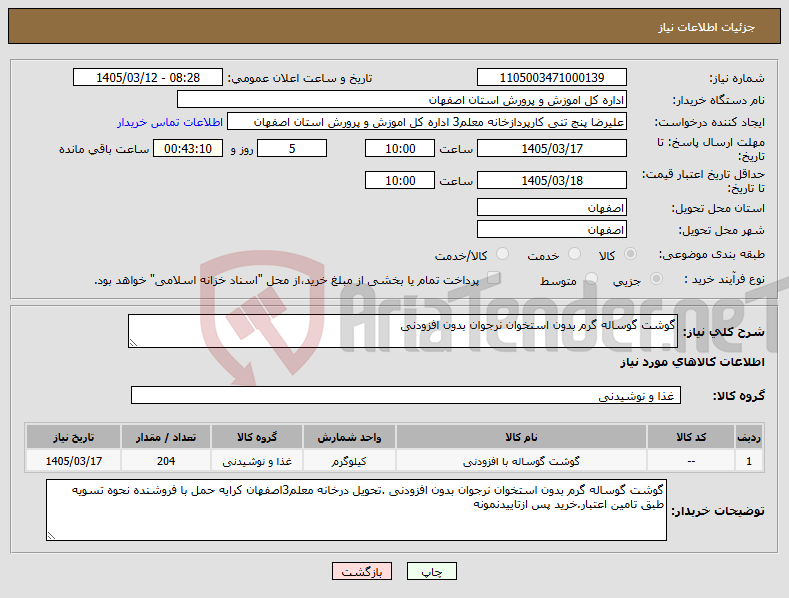The height and width of the screenshot is (598, 789).
Task: Toggle the اسناد خزانه اسلامی payment checkbox
Action: (x=494, y=278)
